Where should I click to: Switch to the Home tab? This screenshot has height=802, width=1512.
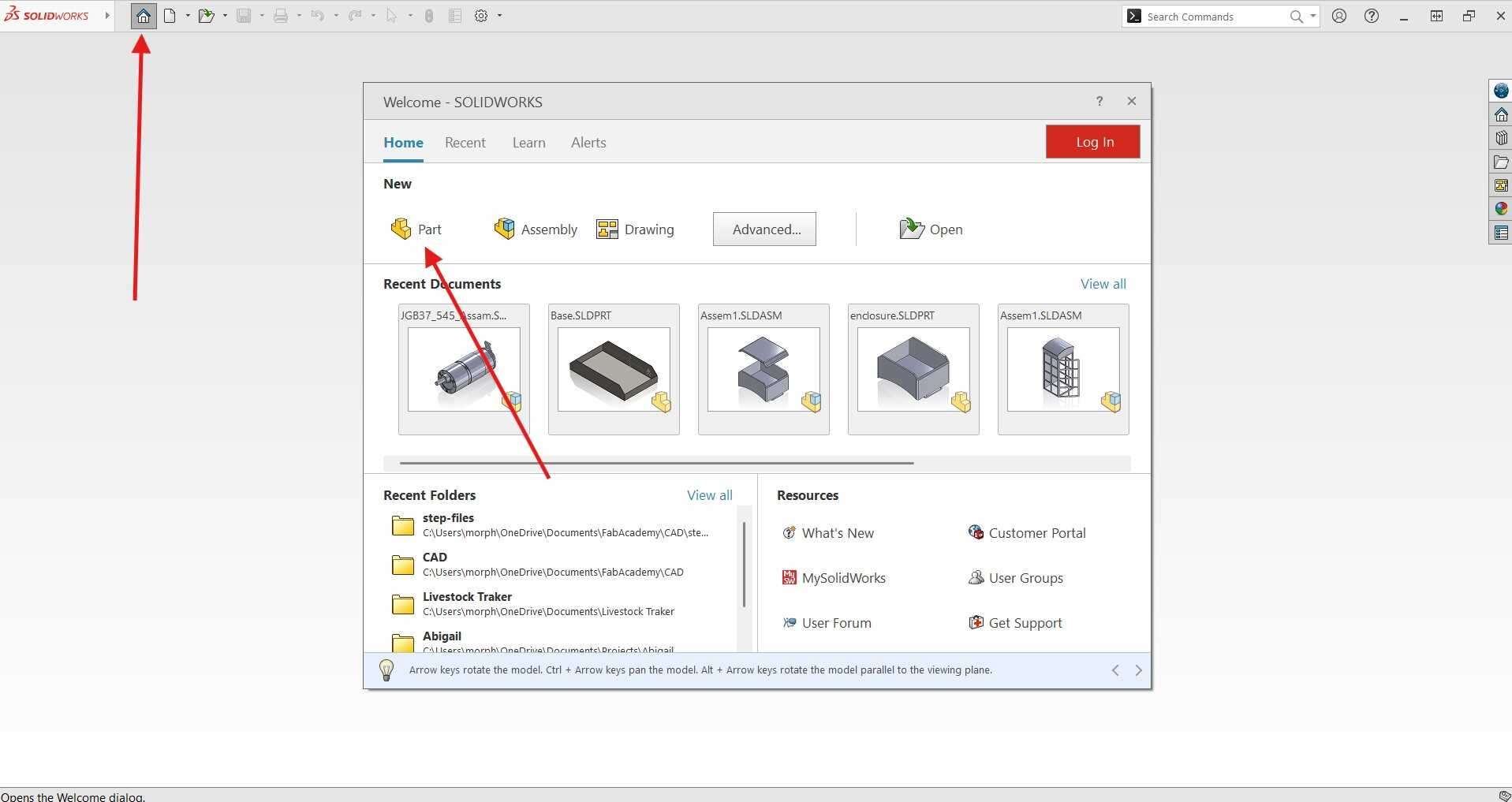coord(403,143)
